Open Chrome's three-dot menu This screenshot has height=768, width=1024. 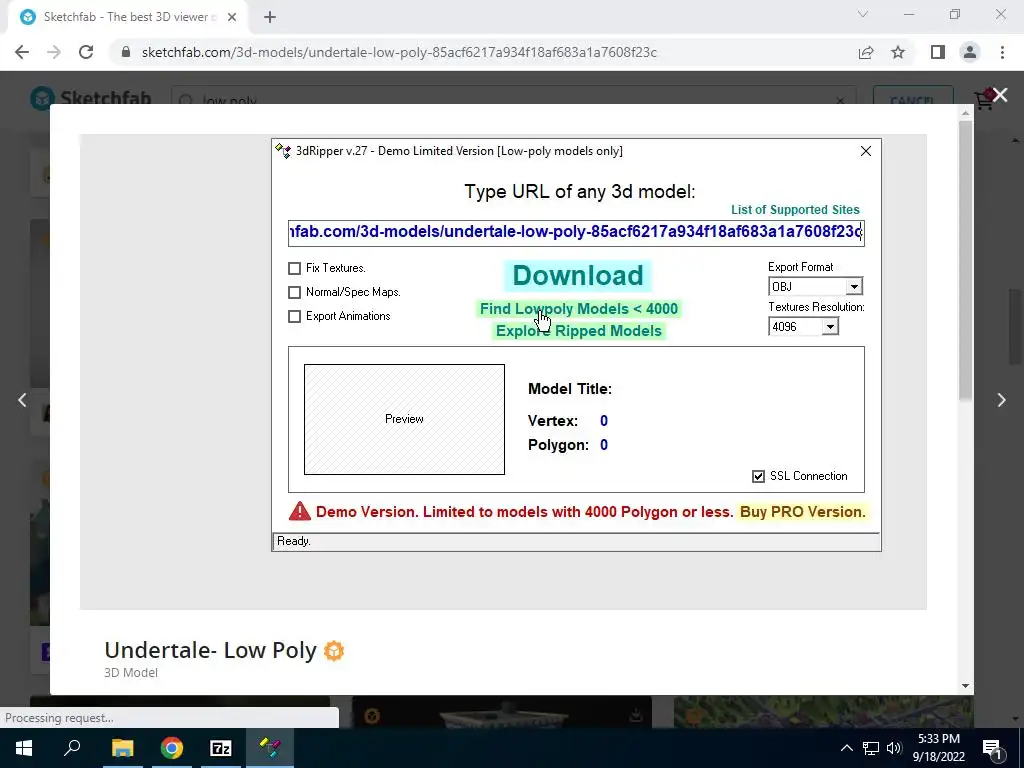[1002, 52]
